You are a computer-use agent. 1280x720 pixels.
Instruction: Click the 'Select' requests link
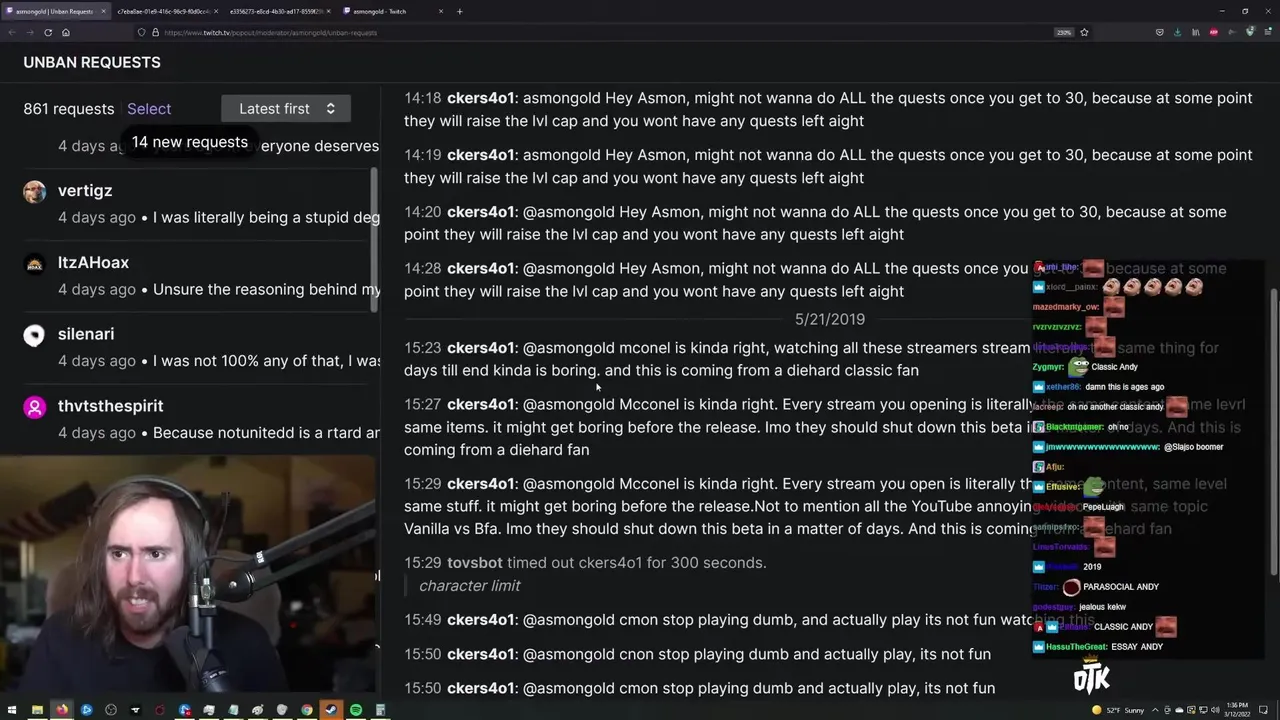pyautogui.click(x=149, y=109)
